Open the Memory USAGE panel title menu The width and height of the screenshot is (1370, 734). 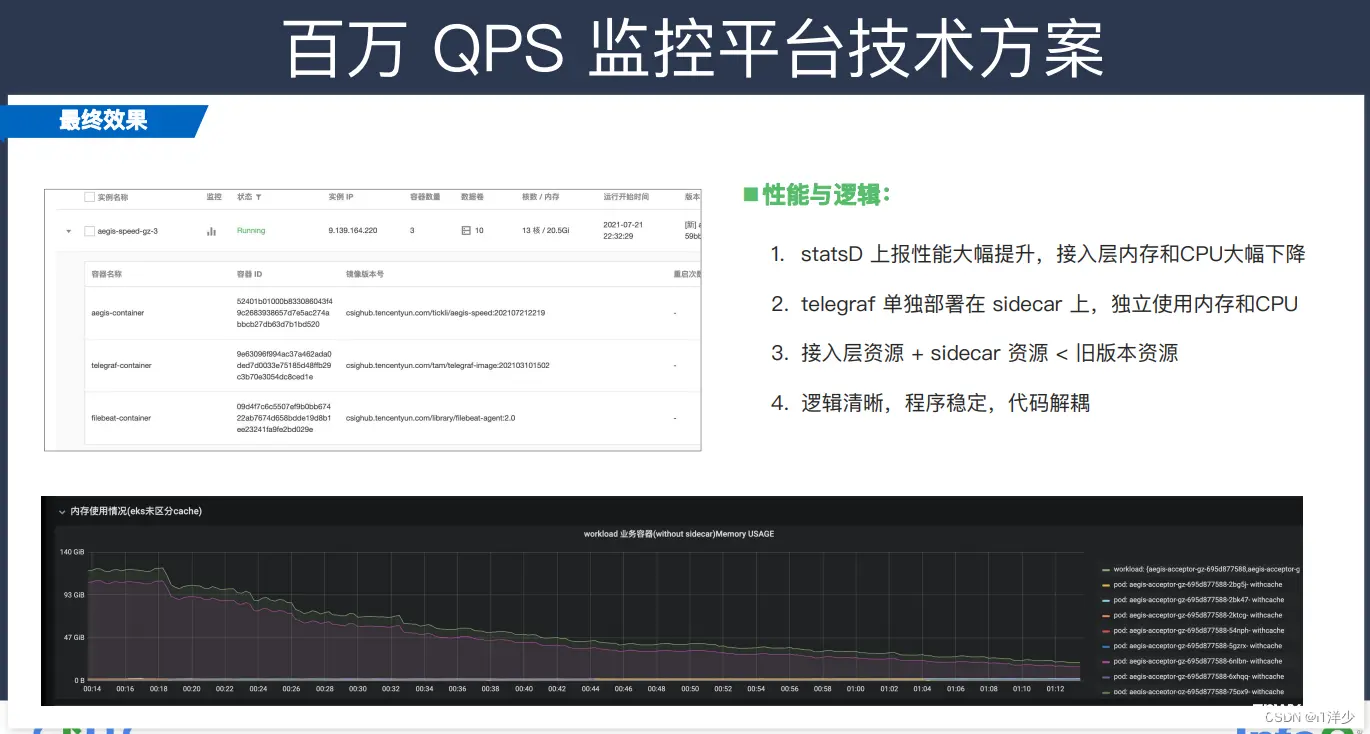678,534
